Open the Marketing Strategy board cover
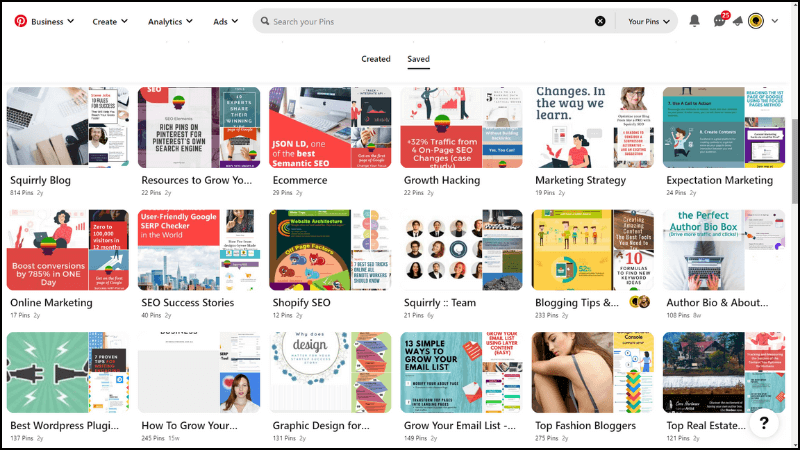The height and width of the screenshot is (450, 800). coord(592,127)
